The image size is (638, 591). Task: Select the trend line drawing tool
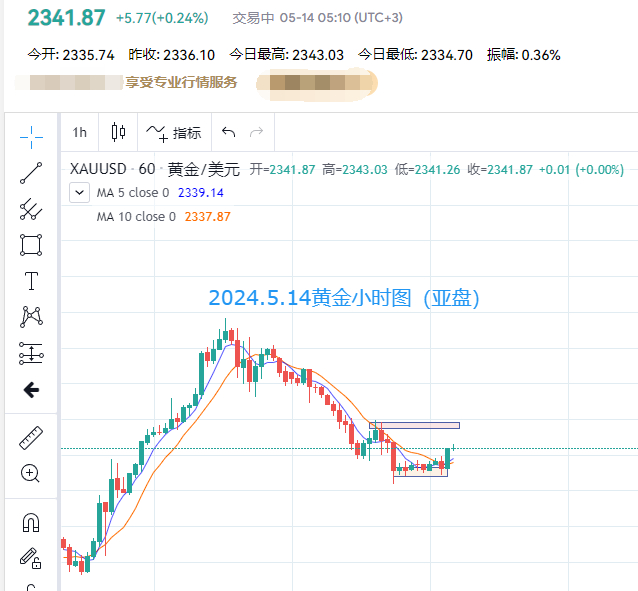click(x=31, y=173)
